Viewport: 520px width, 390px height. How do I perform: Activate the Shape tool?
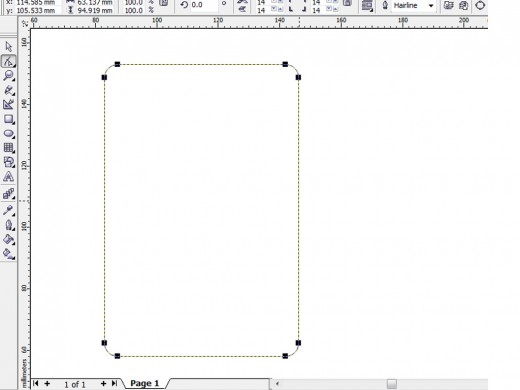(9, 61)
